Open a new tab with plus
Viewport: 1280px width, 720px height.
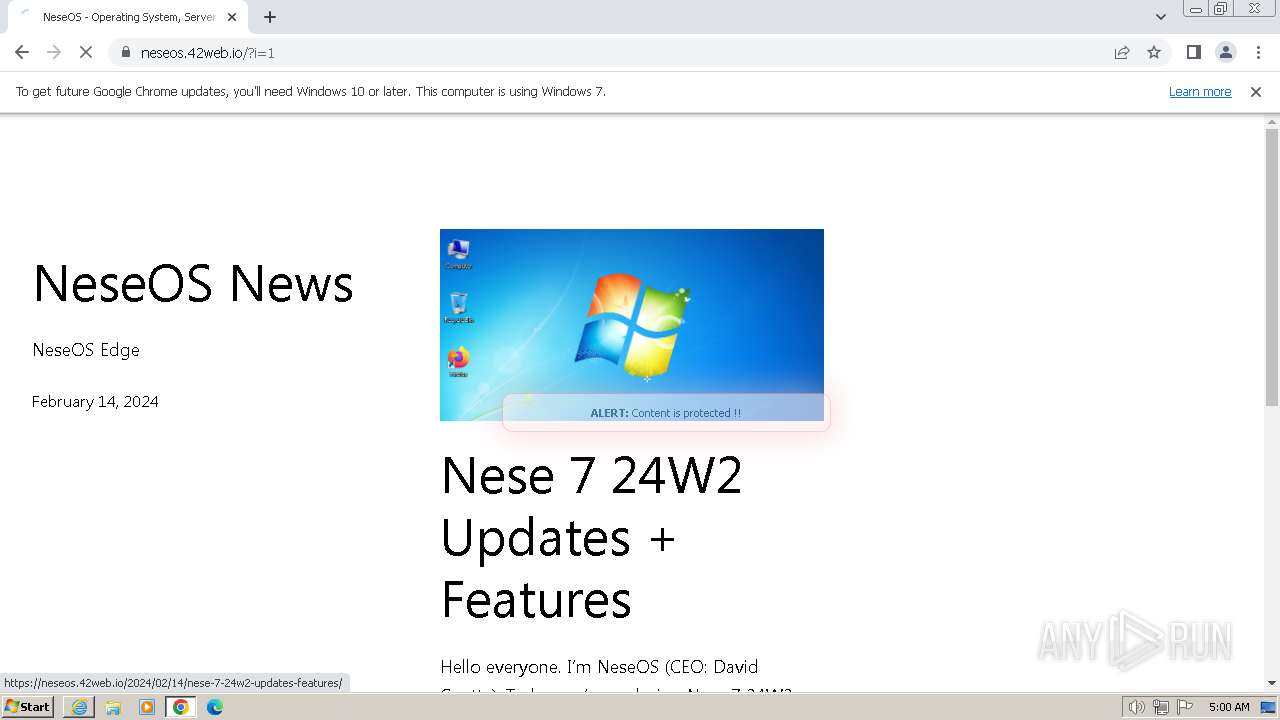tap(270, 17)
